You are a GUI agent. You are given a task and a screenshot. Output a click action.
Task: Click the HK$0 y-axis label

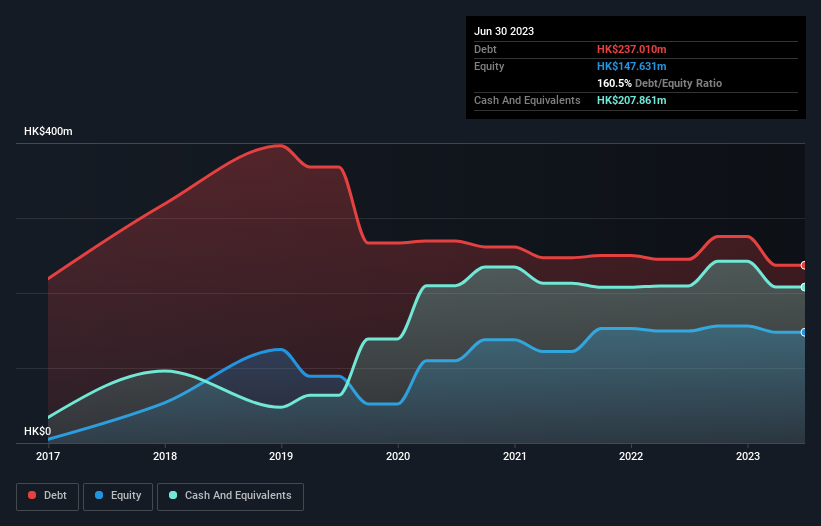pyautogui.click(x=38, y=431)
